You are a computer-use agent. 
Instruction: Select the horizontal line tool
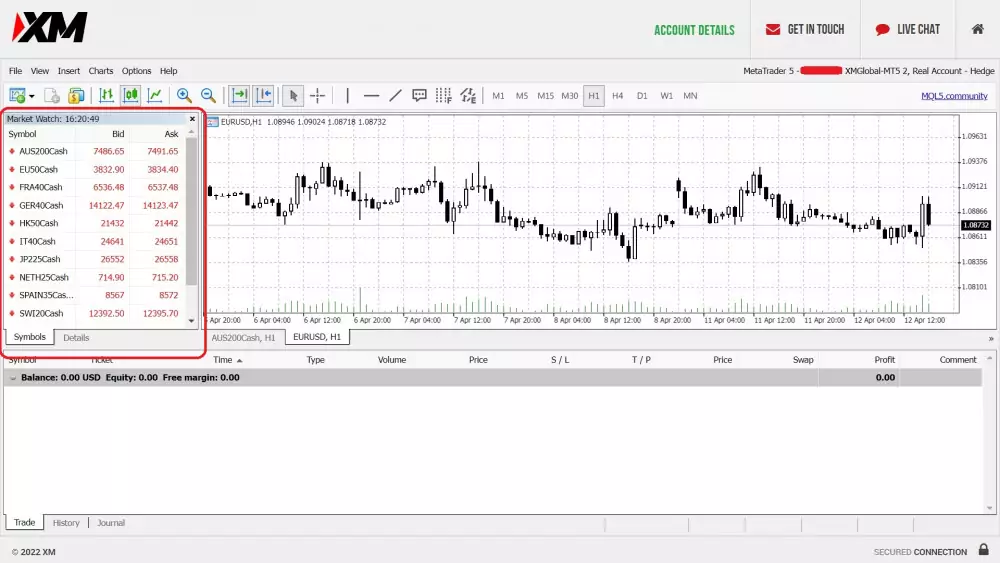pos(371,96)
